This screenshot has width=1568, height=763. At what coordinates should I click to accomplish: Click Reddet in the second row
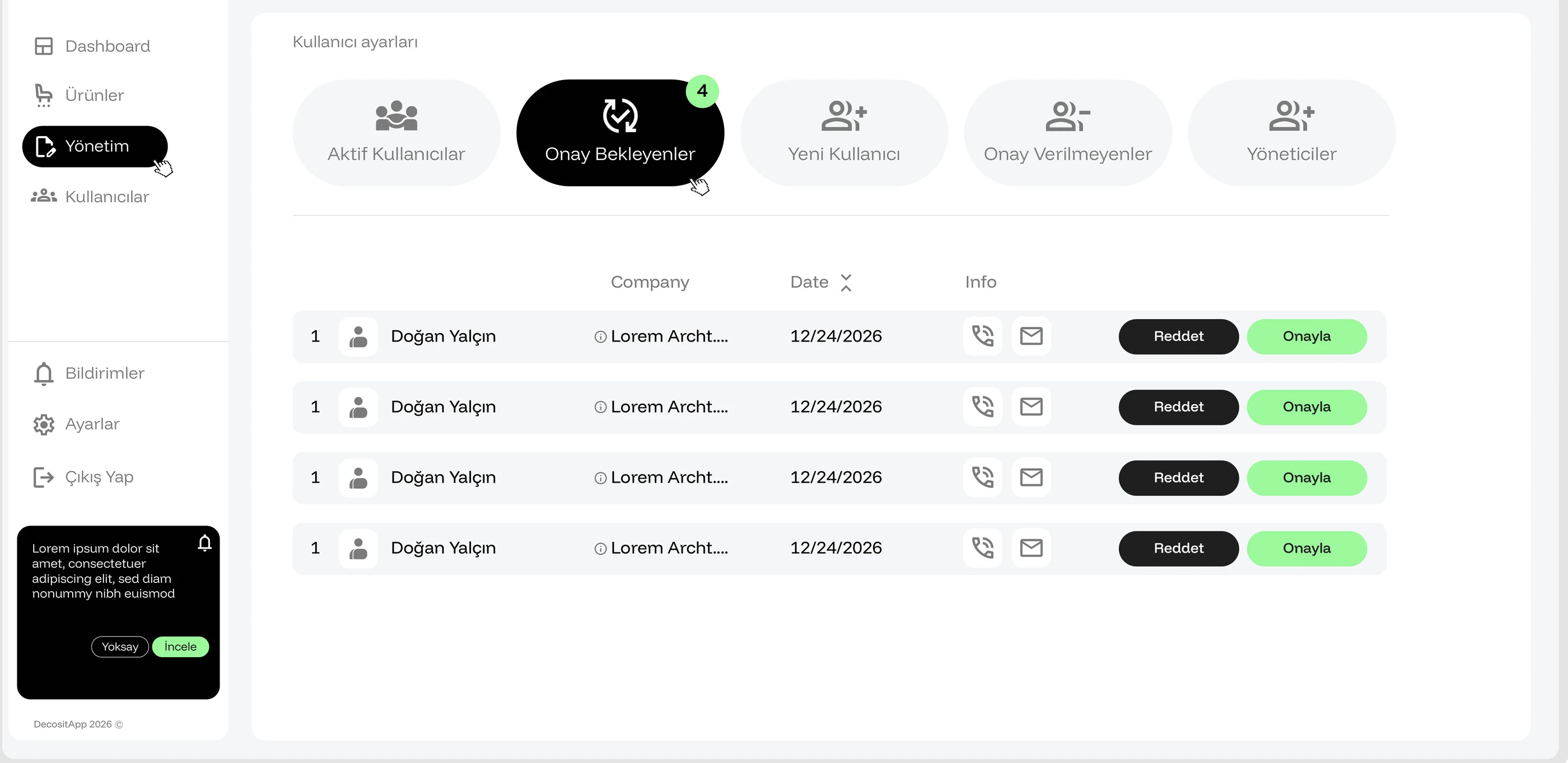tap(1178, 407)
